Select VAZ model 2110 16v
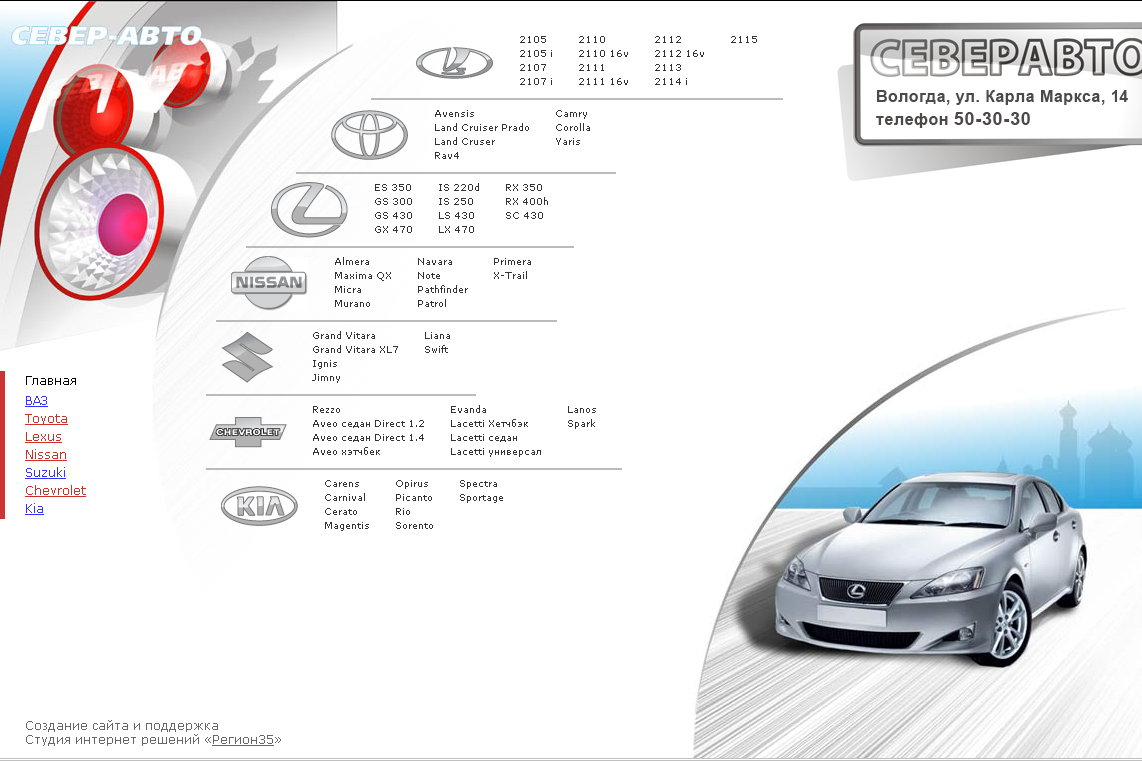The height and width of the screenshot is (761, 1142). click(603, 53)
